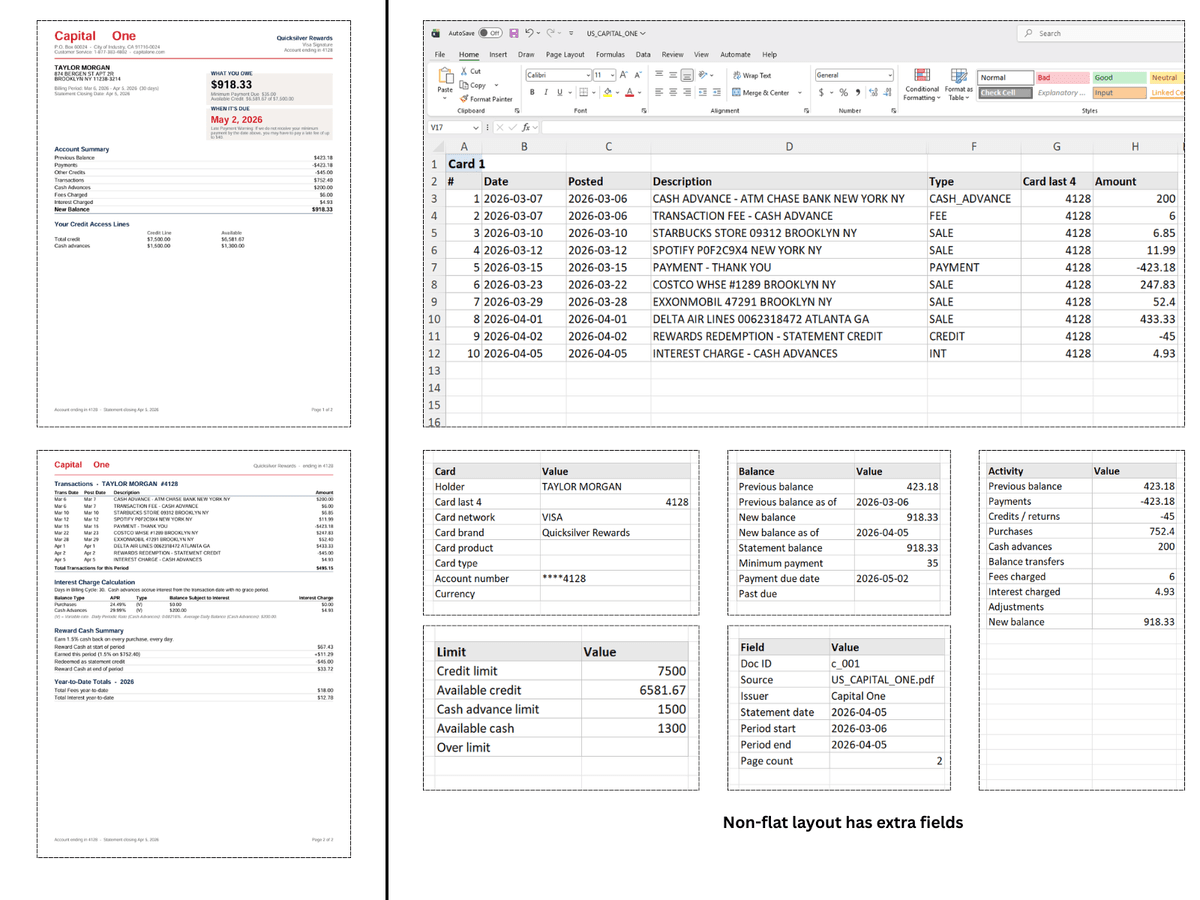Click the Comma Style icon

(x=858, y=92)
